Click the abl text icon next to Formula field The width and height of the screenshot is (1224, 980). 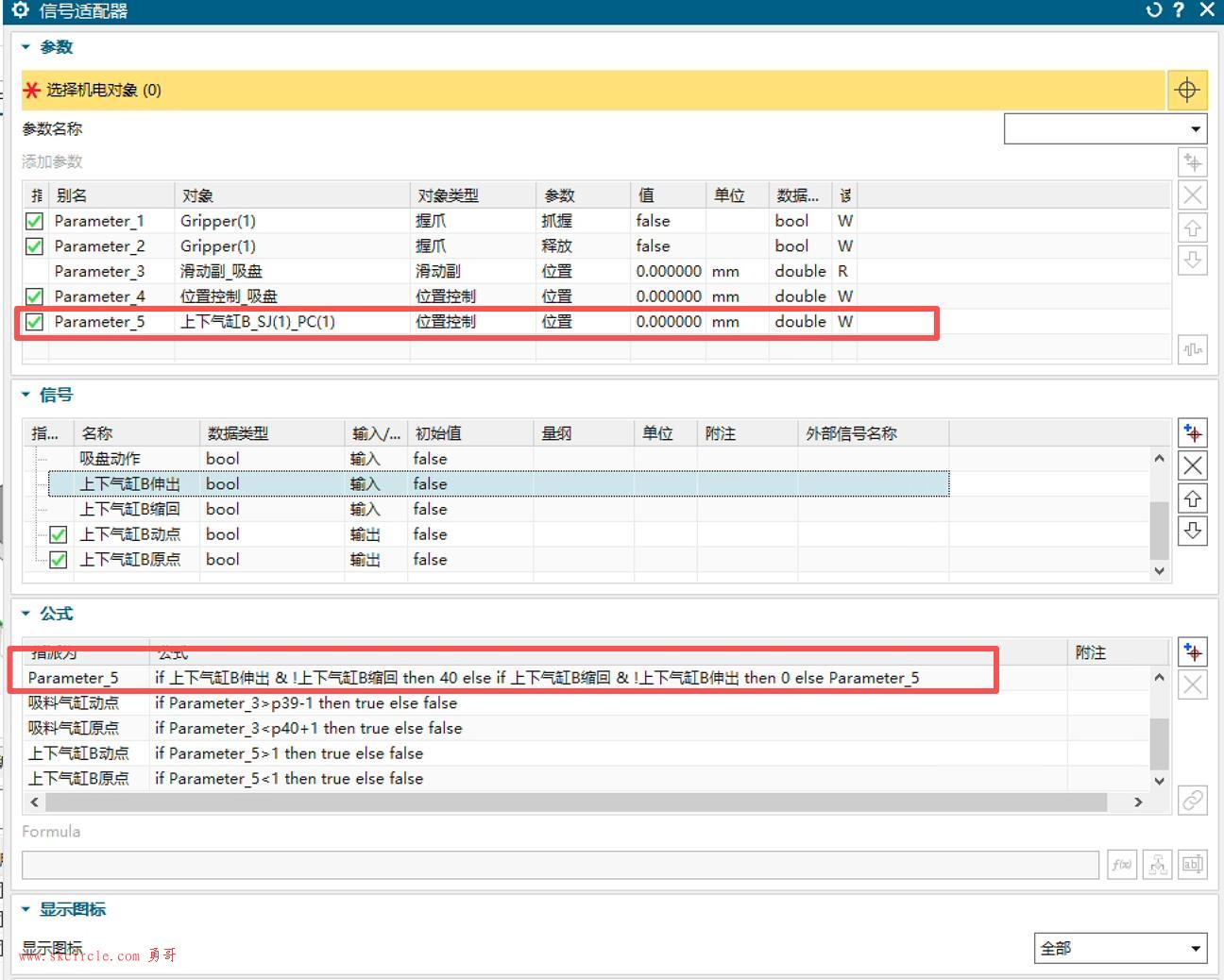pyautogui.click(x=1192, y=864)
